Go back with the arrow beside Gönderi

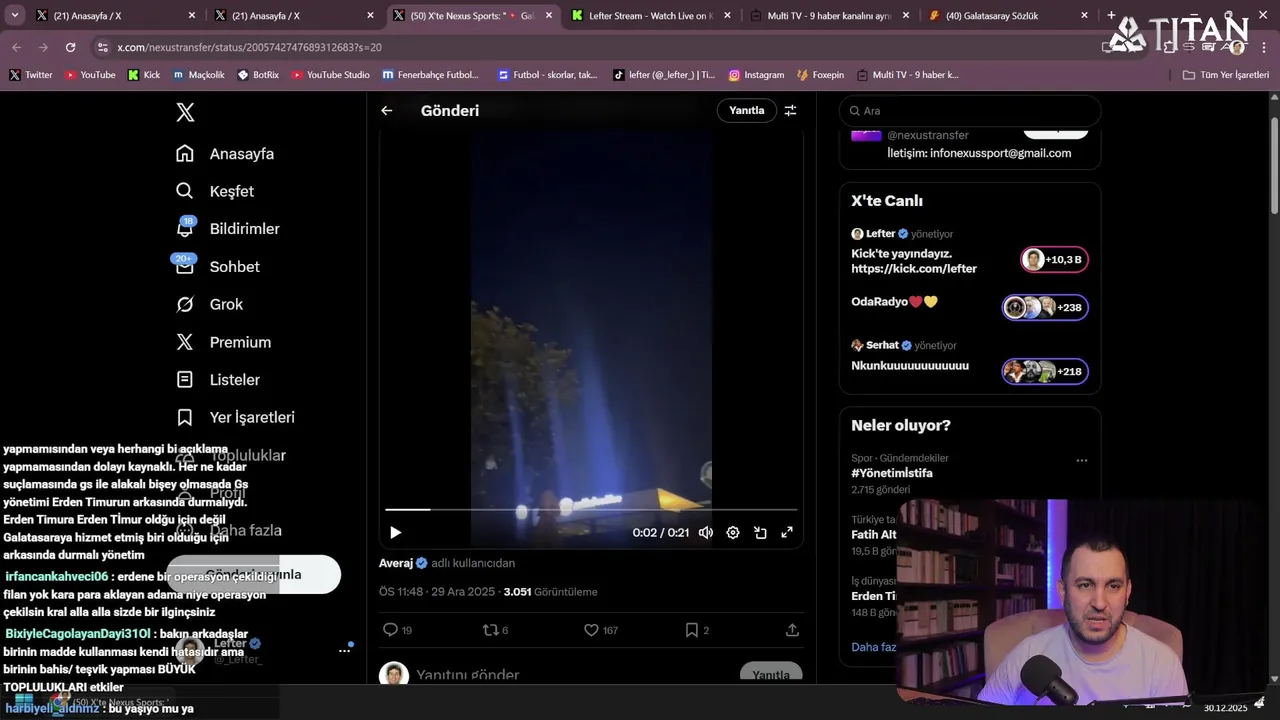tap(387, 111)
